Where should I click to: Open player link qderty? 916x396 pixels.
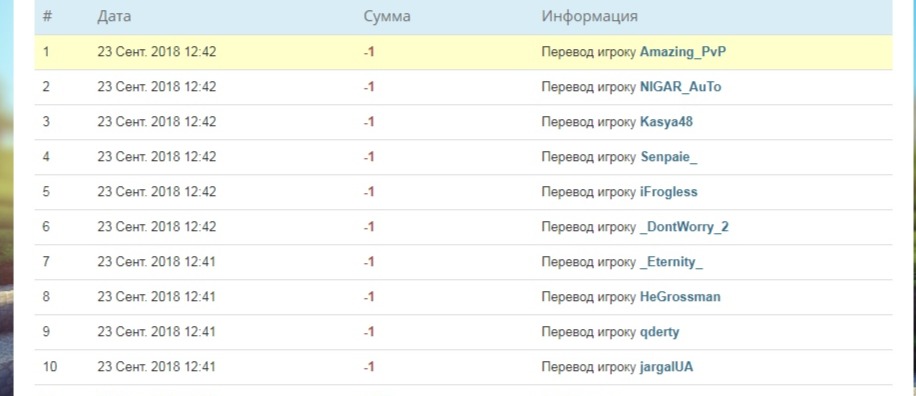[x=660, y=332]
